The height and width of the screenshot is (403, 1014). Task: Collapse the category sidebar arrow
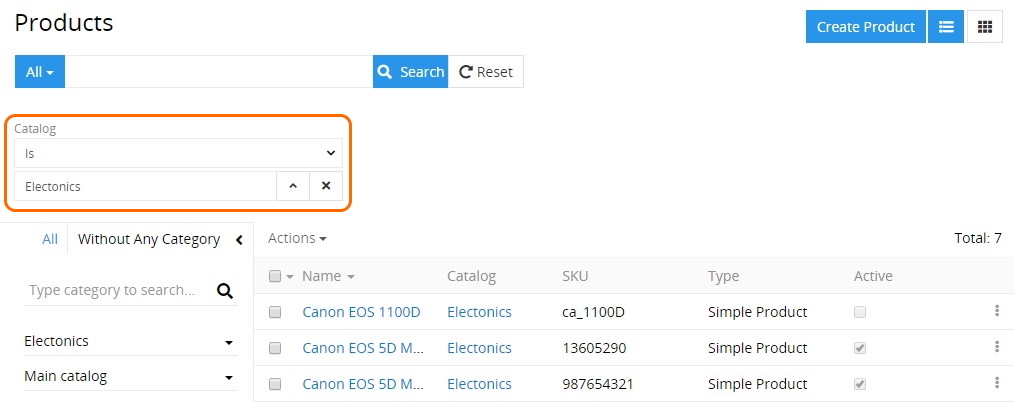click(x=239, y=239)
